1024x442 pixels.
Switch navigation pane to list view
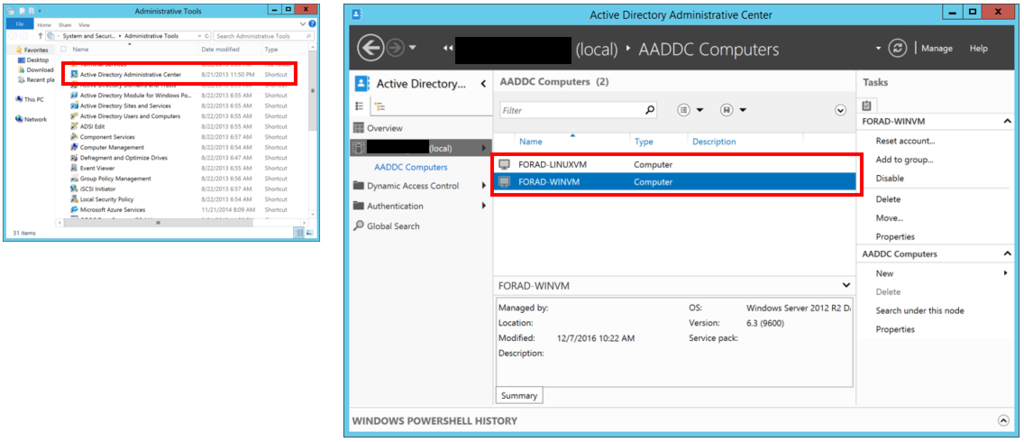coord(359,106)
